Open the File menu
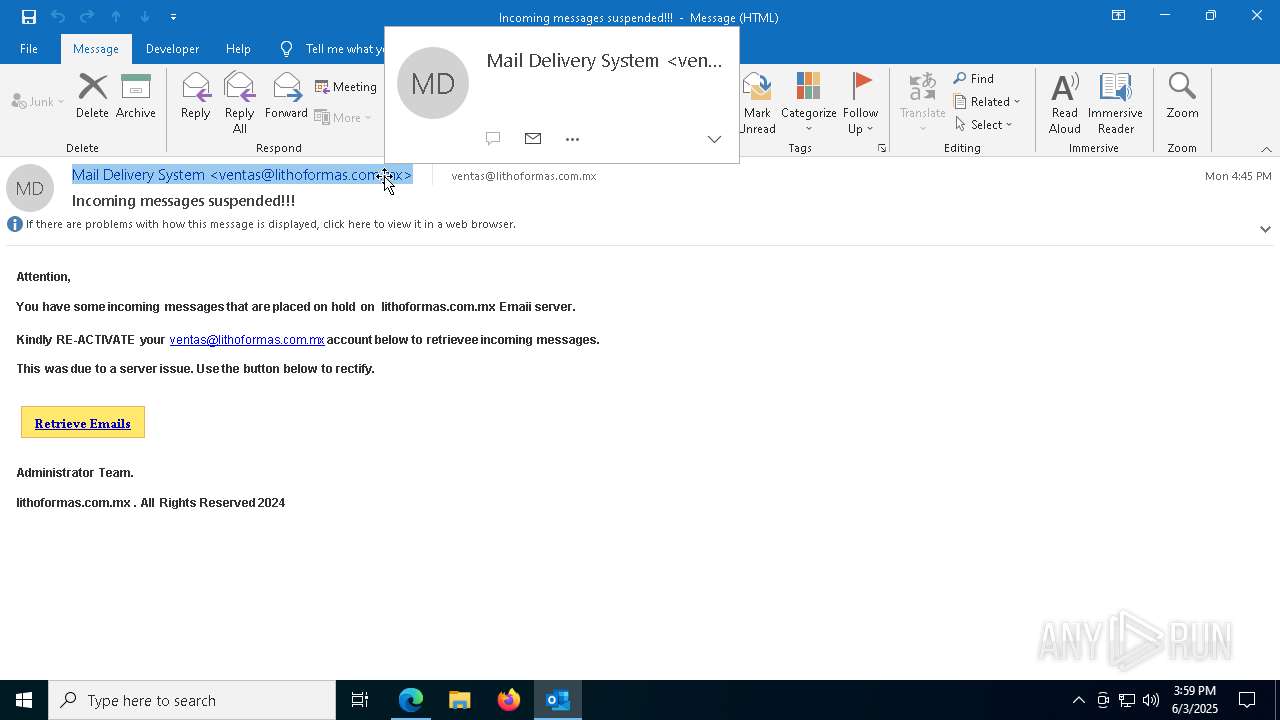Image resolution: width=1280 pixels, height=720 pixels. pos(29,48)
